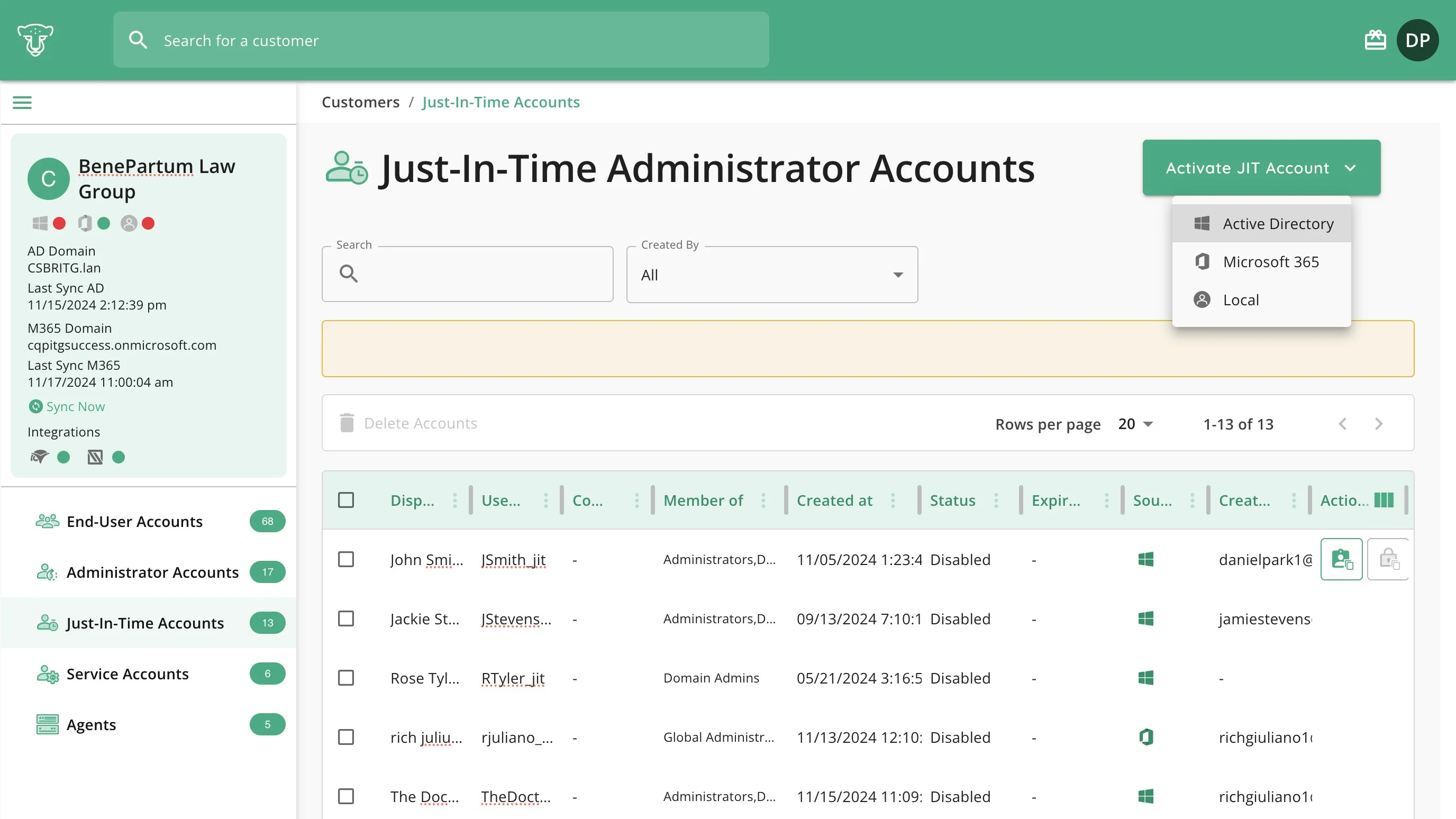
Task: Open End-User Accounts in the sidebar
Action: coord(149,521)
